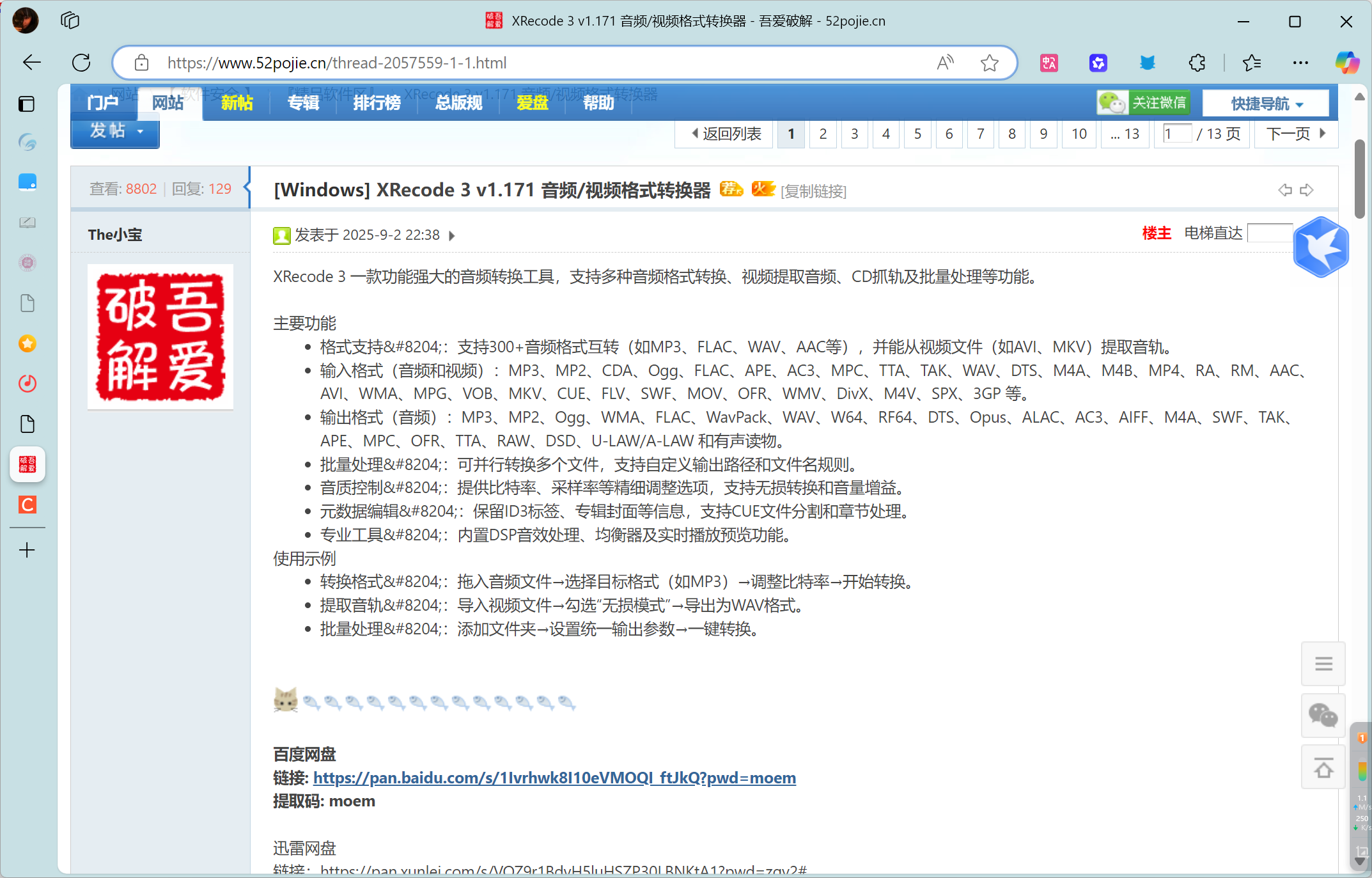
Task: Open the Baidu pan download link
Action: (x=554, y=778)
